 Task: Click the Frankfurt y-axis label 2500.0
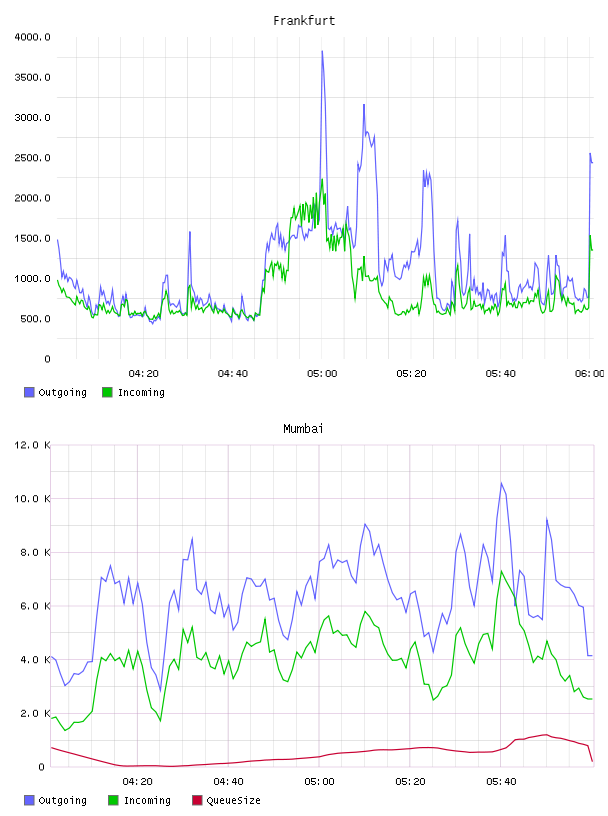(32, 158)
